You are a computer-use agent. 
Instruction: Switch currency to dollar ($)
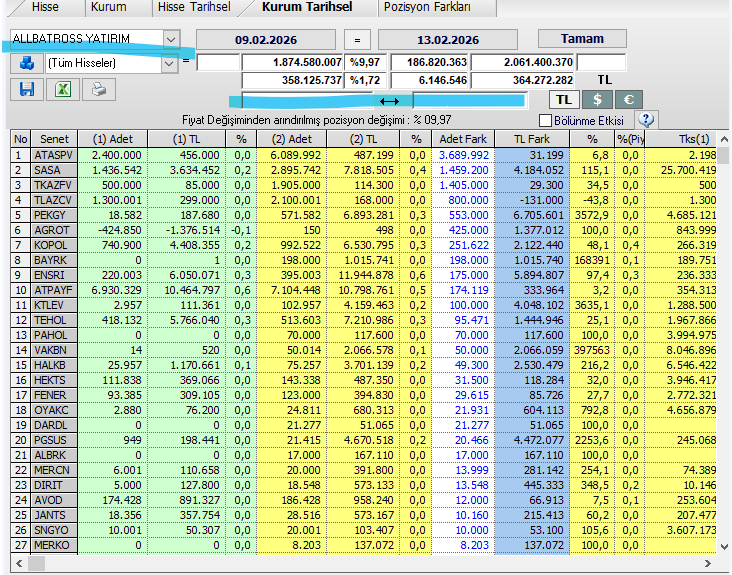click(x=597, y=99)
